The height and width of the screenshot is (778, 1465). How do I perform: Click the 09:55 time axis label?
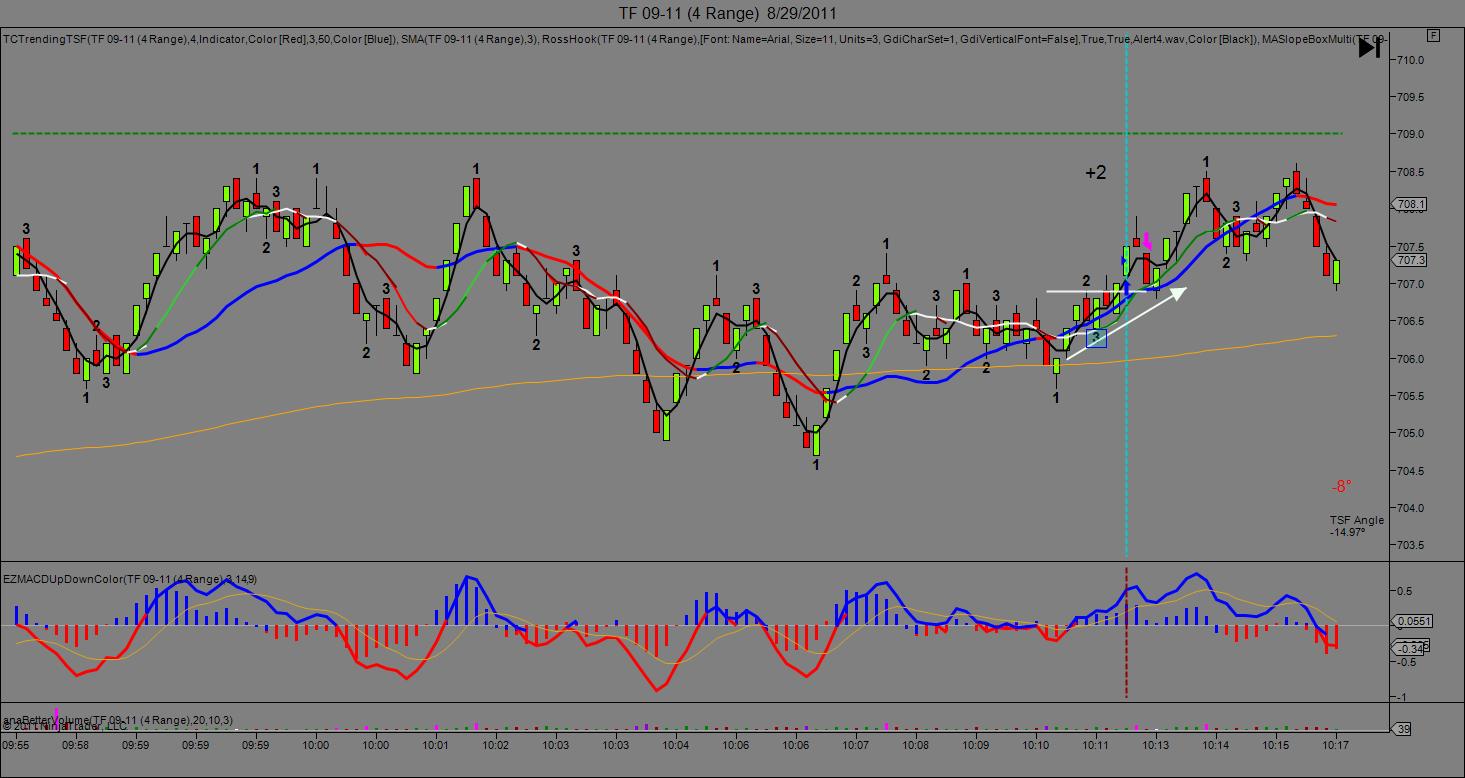tap(16, 745)
